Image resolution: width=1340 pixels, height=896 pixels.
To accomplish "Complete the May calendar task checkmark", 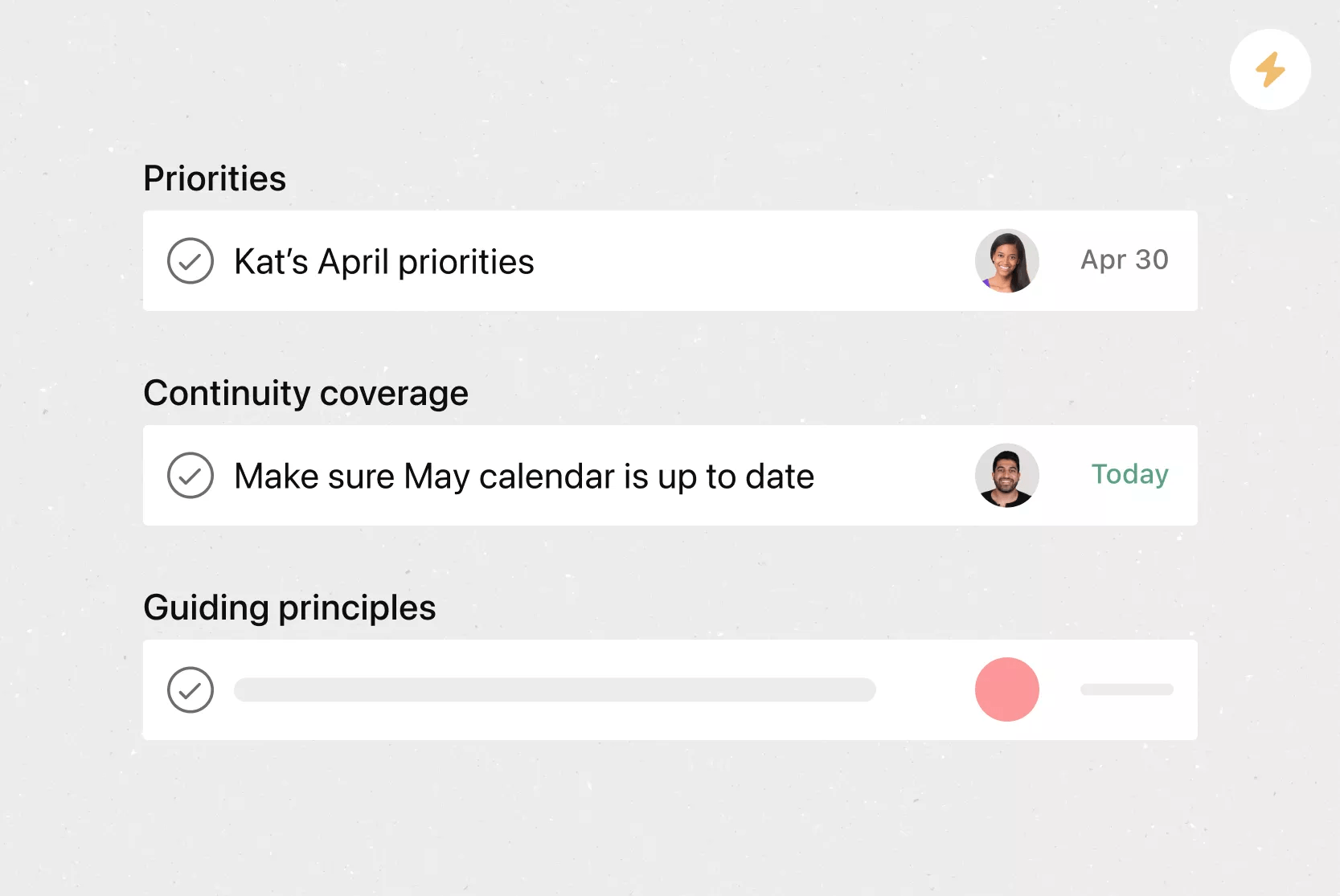I will tap(191, 476).
